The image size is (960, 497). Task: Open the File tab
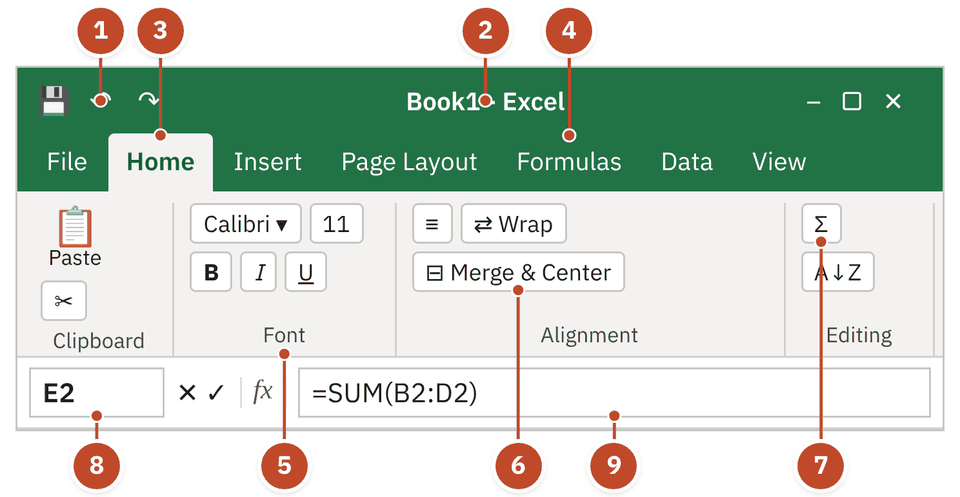pyautogui.click(x=67, y=162)
